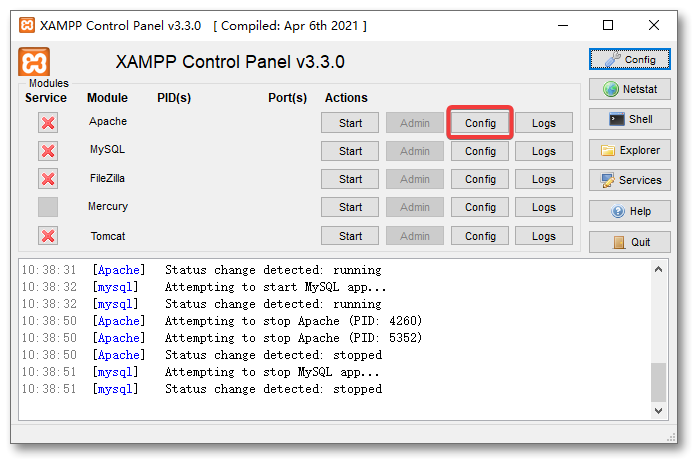Click the PID(s) column header
The image size is (693, 460).
click(174, 98)
